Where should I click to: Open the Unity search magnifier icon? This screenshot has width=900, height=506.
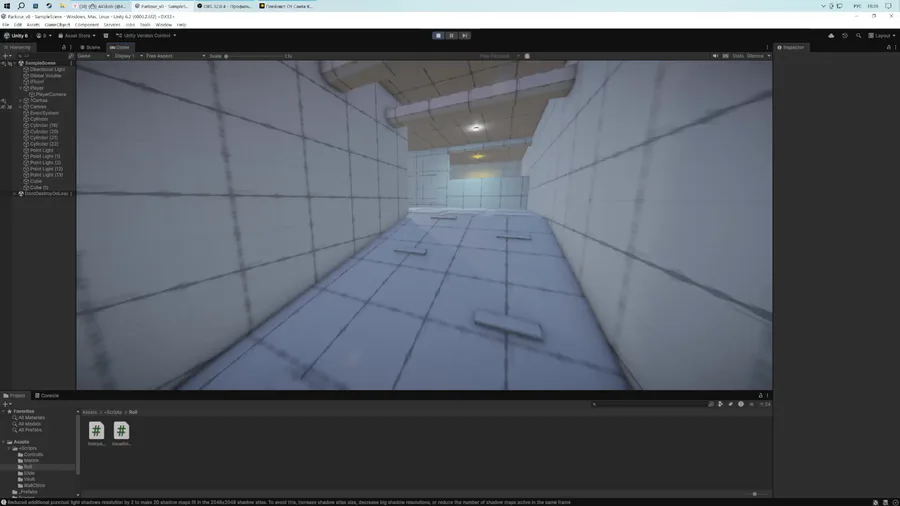[859, 36]
